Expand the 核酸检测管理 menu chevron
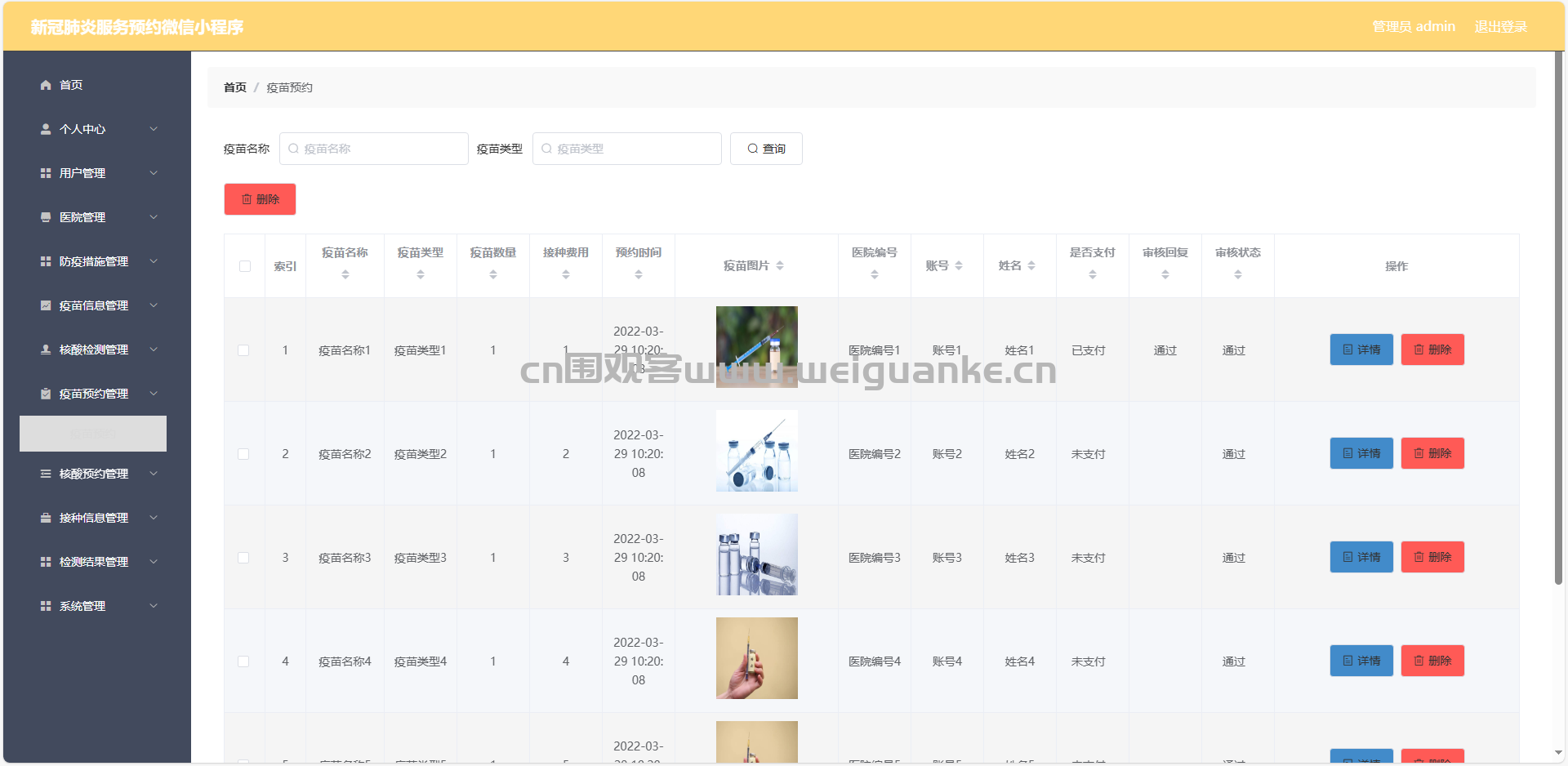The image size is (1568, 766). click(x=154, y=350)
